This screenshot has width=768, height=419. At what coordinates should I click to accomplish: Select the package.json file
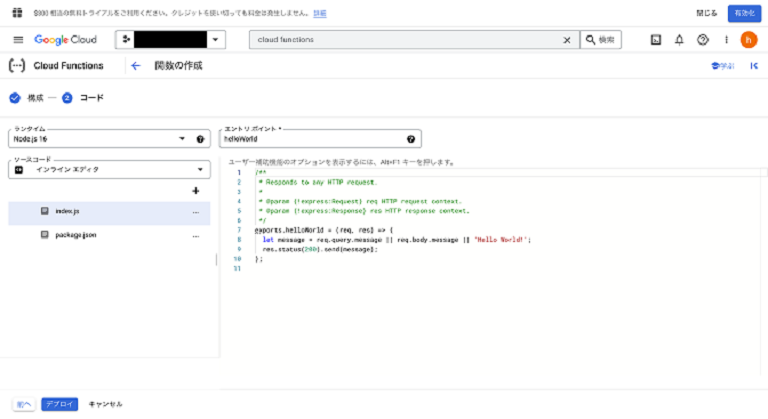[75, 235]
